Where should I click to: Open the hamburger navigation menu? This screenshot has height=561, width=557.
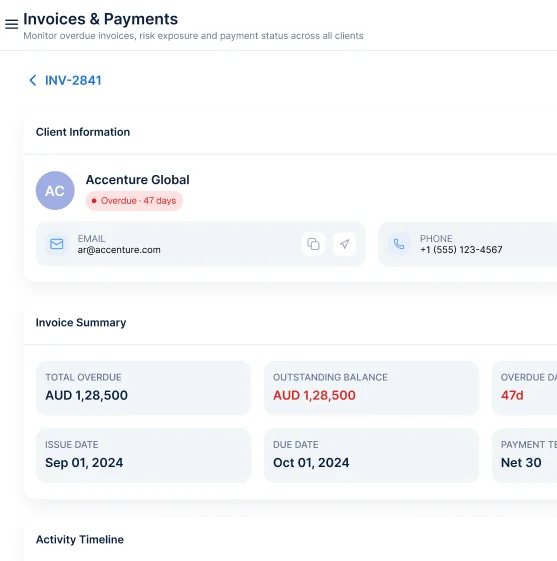pyautogui.click(x=11, y=24)
